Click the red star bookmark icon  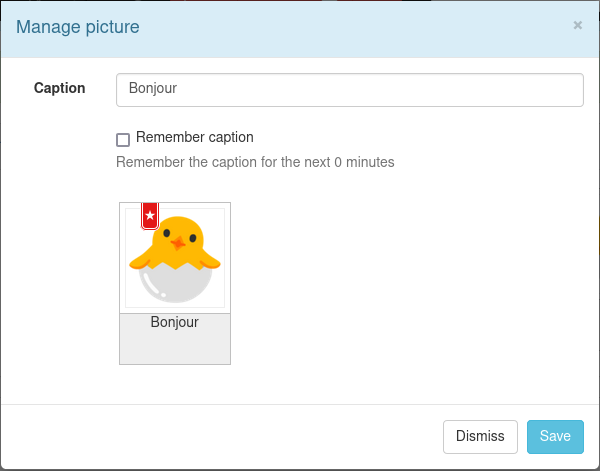(150, 215)
